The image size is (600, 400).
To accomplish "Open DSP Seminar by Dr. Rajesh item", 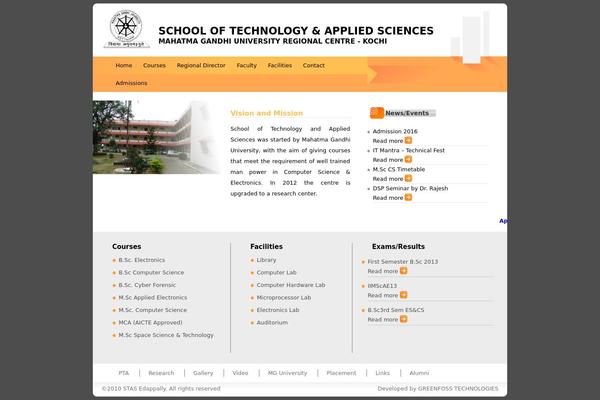I will (410, 188).
